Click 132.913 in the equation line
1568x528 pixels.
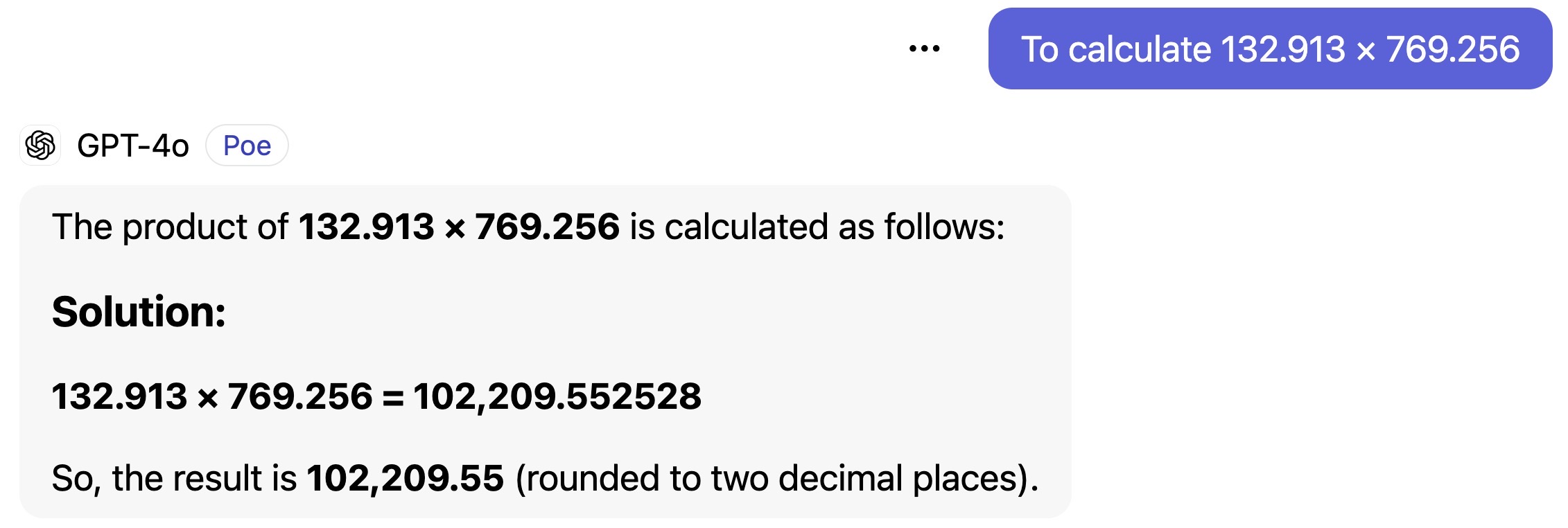point(119,396)
